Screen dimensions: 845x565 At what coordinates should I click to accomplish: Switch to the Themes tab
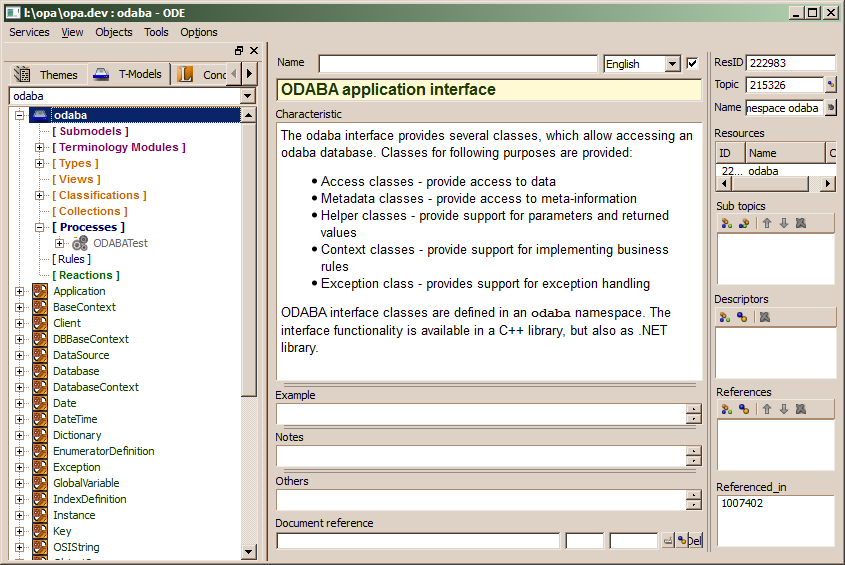[47, 75]
